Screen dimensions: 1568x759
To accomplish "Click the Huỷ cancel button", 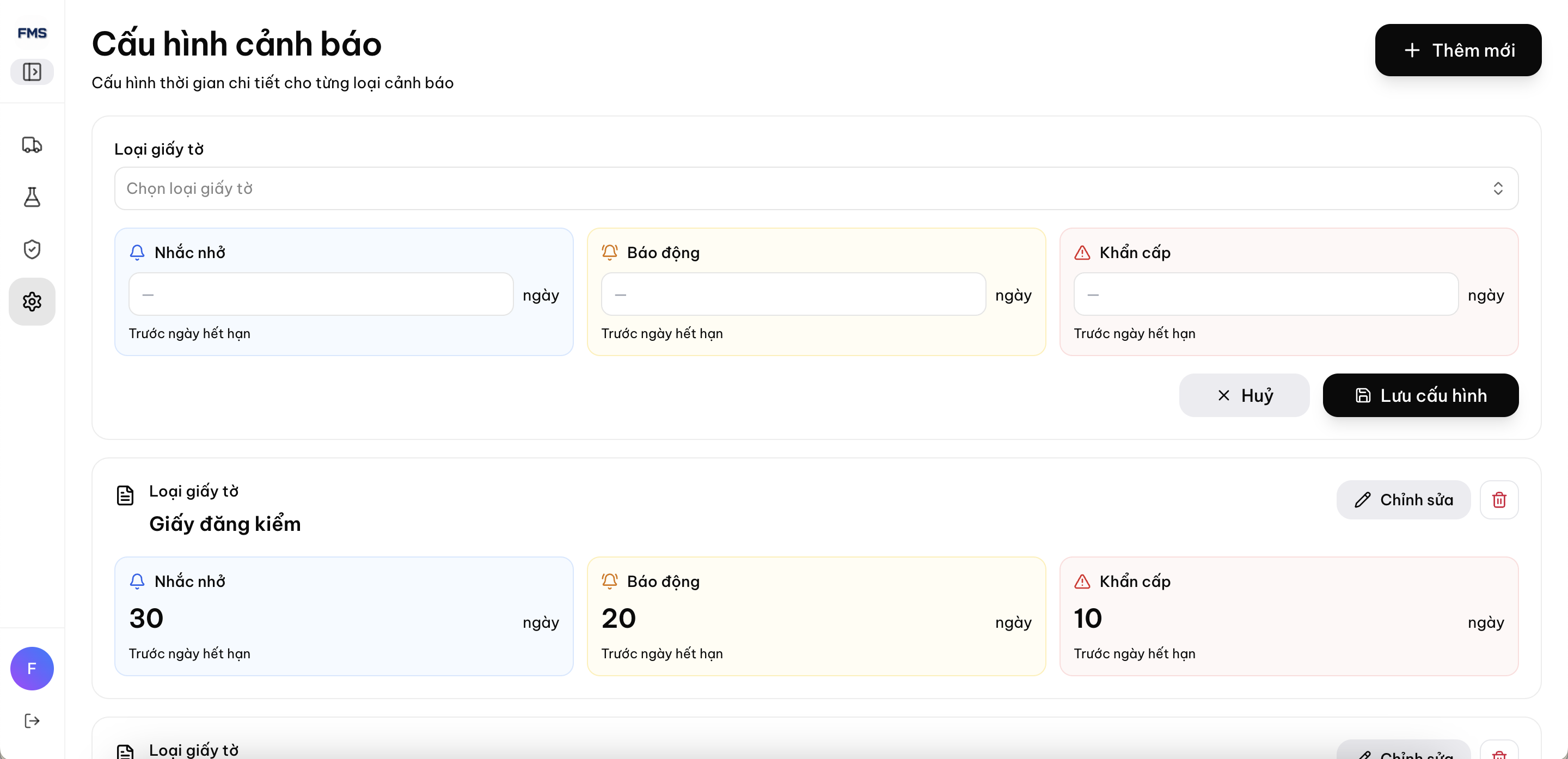I will tap(1244, 396).
